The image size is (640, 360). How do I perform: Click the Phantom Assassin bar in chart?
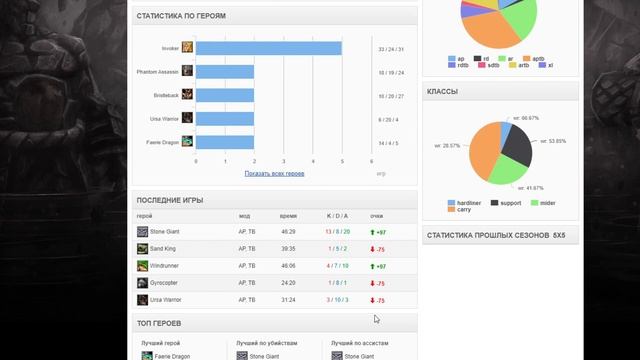(x=225, y=72)
